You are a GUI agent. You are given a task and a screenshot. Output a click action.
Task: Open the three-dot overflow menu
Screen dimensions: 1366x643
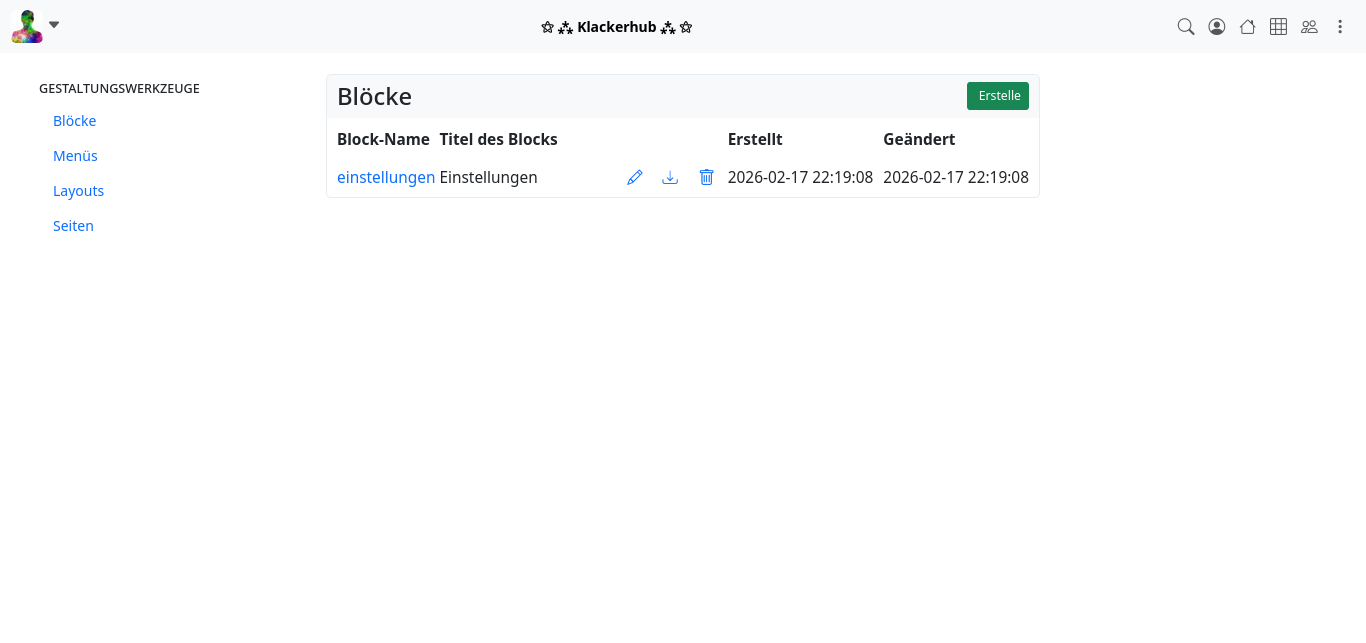1341,27
